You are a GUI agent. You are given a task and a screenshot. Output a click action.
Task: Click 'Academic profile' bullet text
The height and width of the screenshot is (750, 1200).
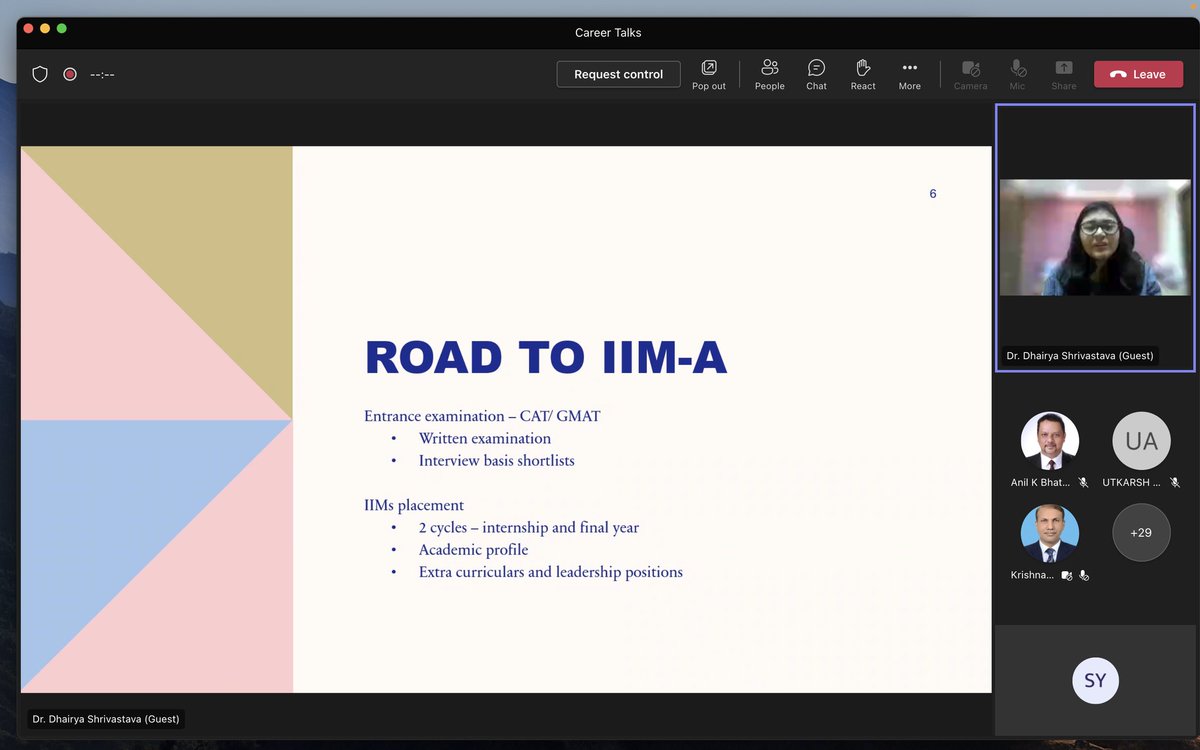tap(474, 550)
